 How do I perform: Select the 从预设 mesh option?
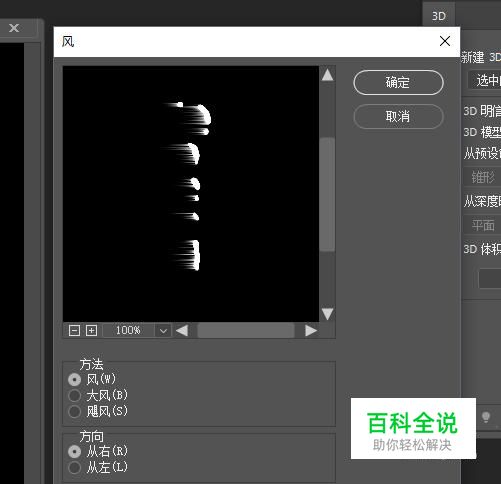coord(482,154)
